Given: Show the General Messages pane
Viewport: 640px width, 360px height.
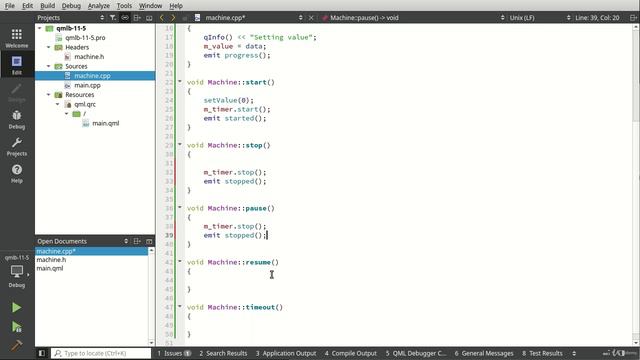Looking at the screenshot, I should coord(484,353).
